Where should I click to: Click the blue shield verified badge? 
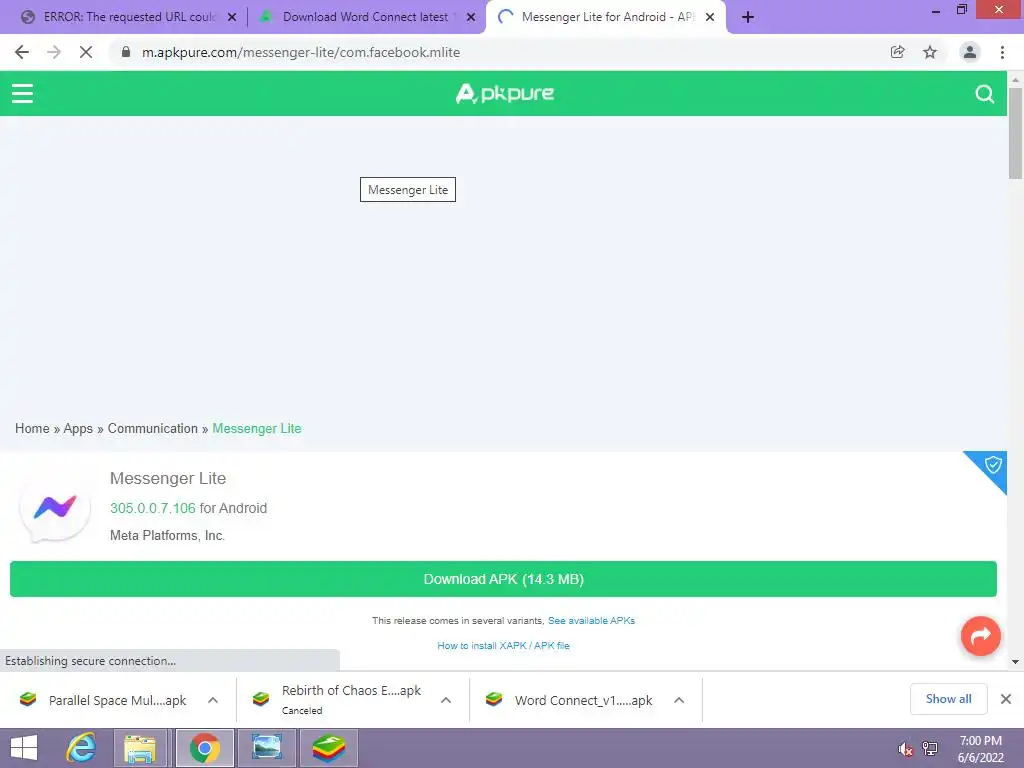[992, 465]
